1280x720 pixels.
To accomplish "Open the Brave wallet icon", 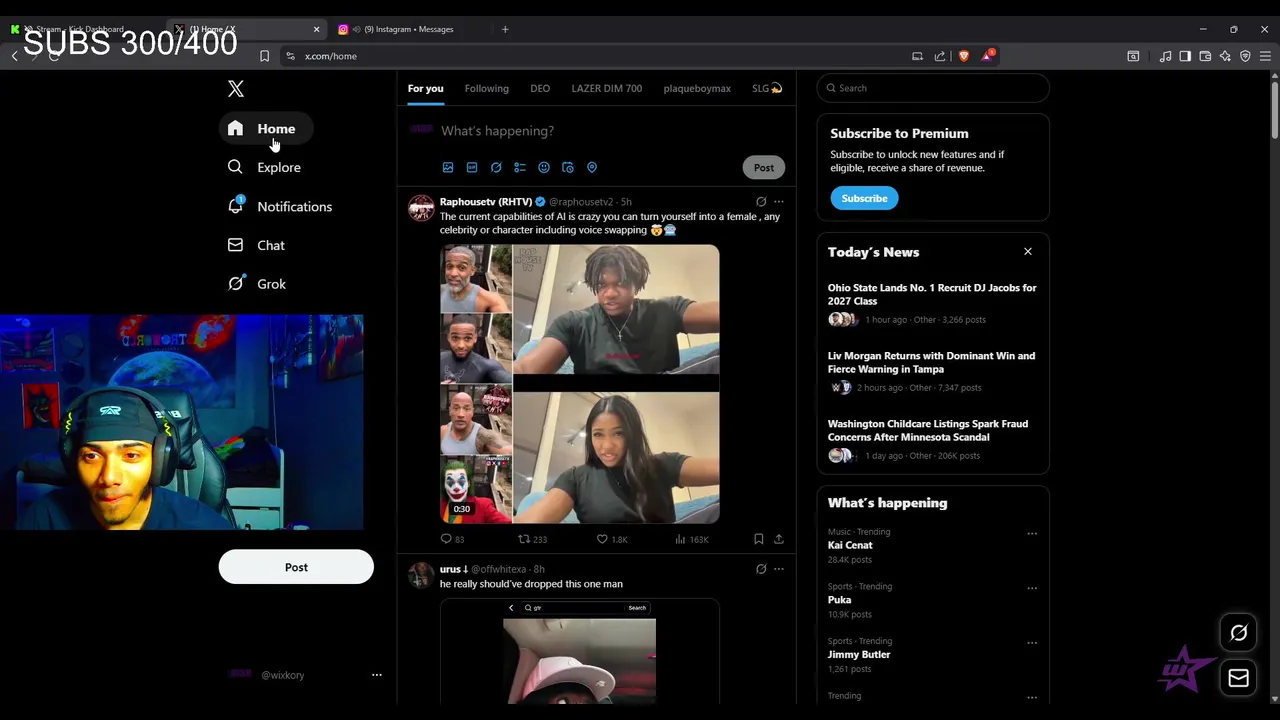I will pyautogui.click(x=1205, y=56).
